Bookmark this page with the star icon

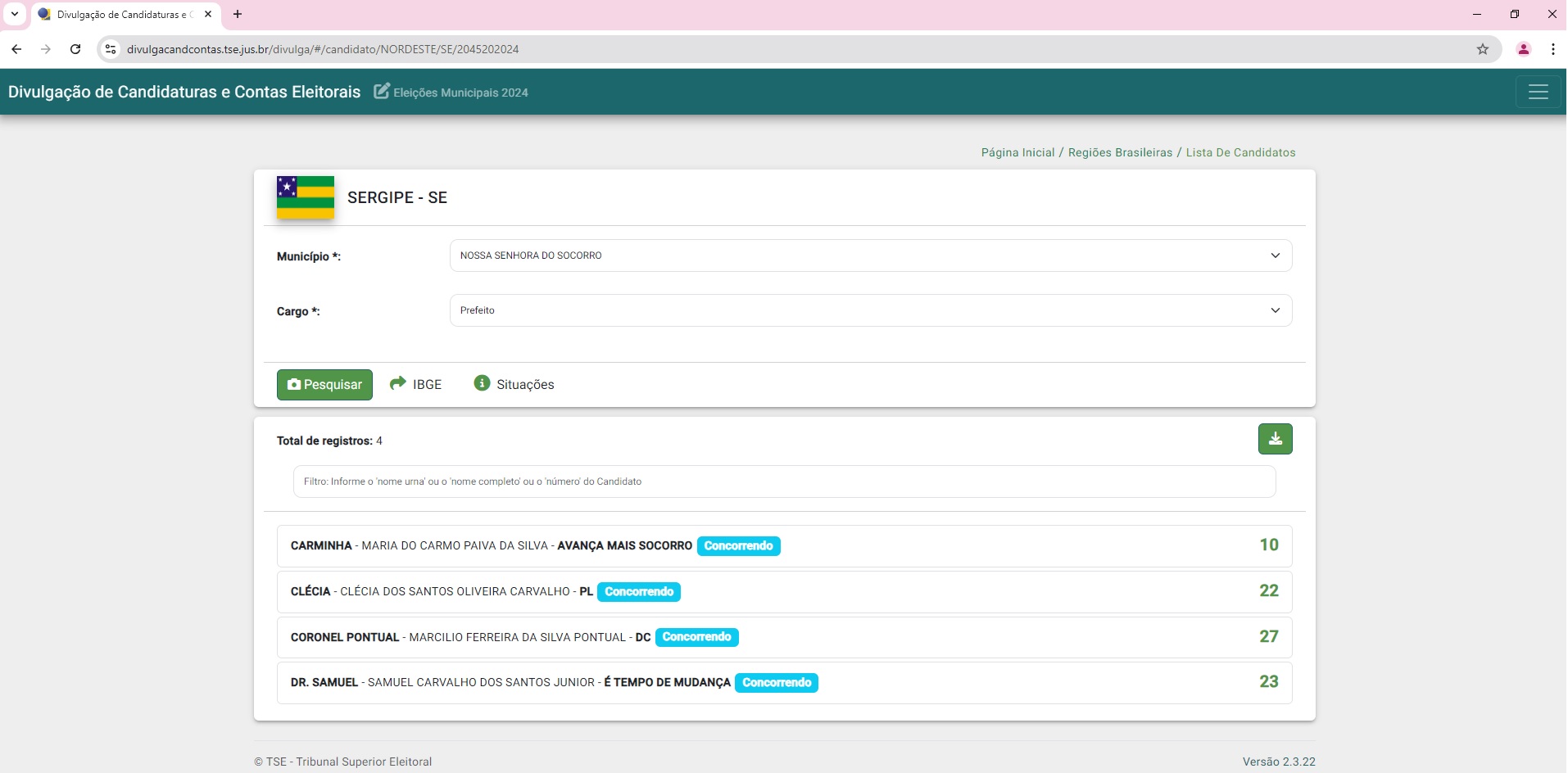[1483, 49]
